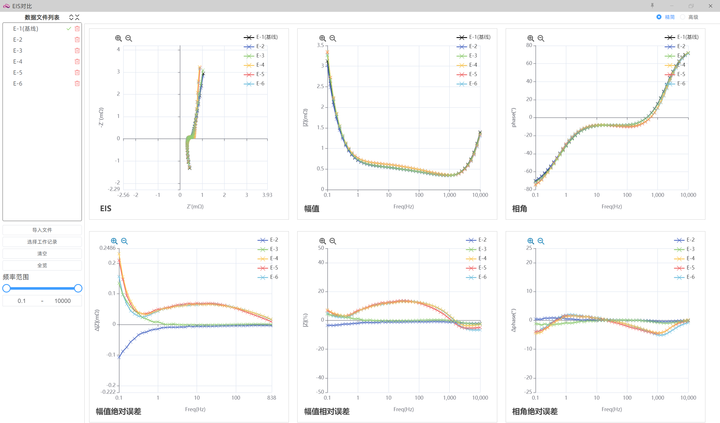Zoom out on the 幅值 magnitude chart
The height and width of the screenshot is (423, 720).
[x=333, y=39]
